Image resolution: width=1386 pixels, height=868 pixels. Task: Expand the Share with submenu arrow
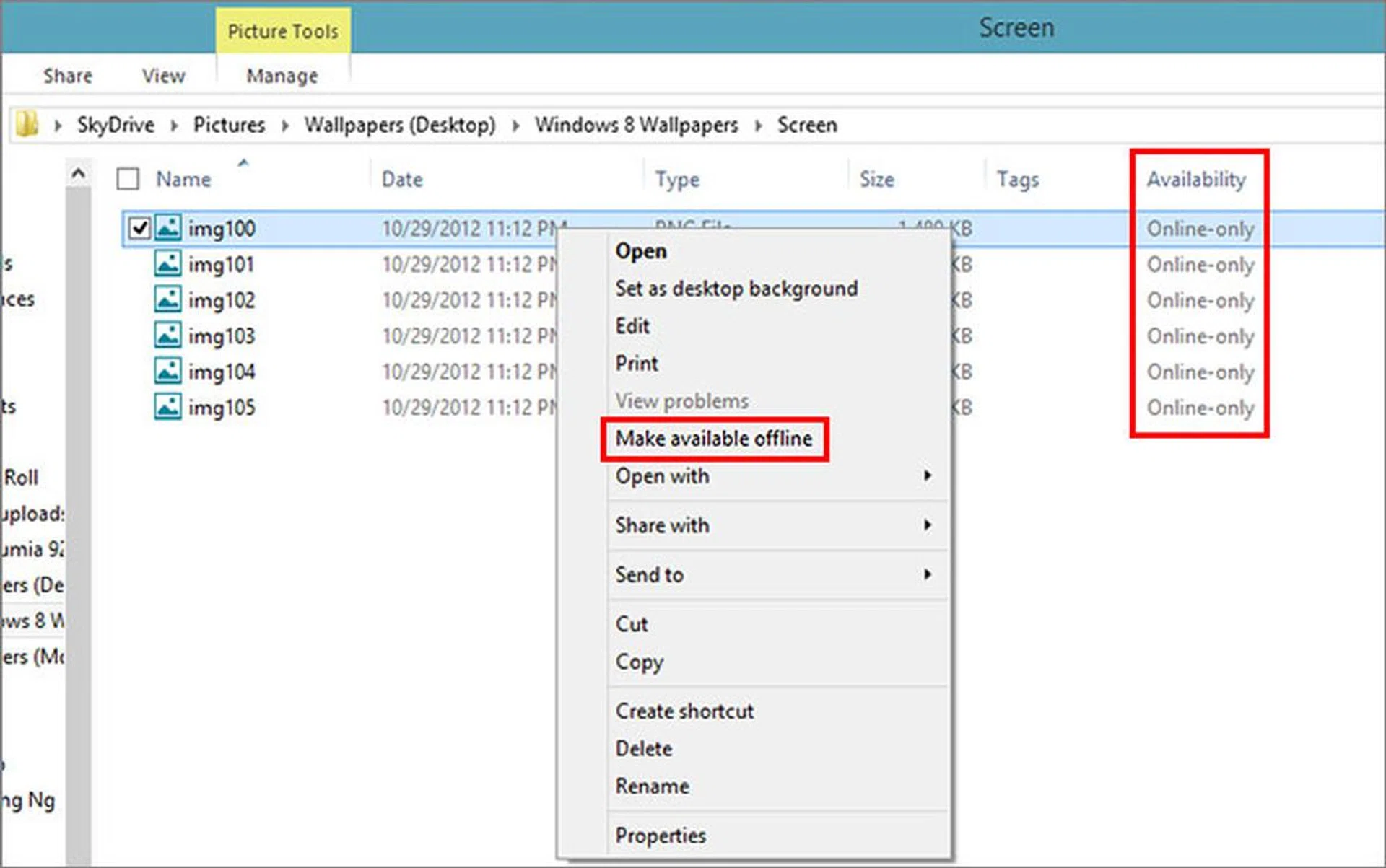pos(927,525)
